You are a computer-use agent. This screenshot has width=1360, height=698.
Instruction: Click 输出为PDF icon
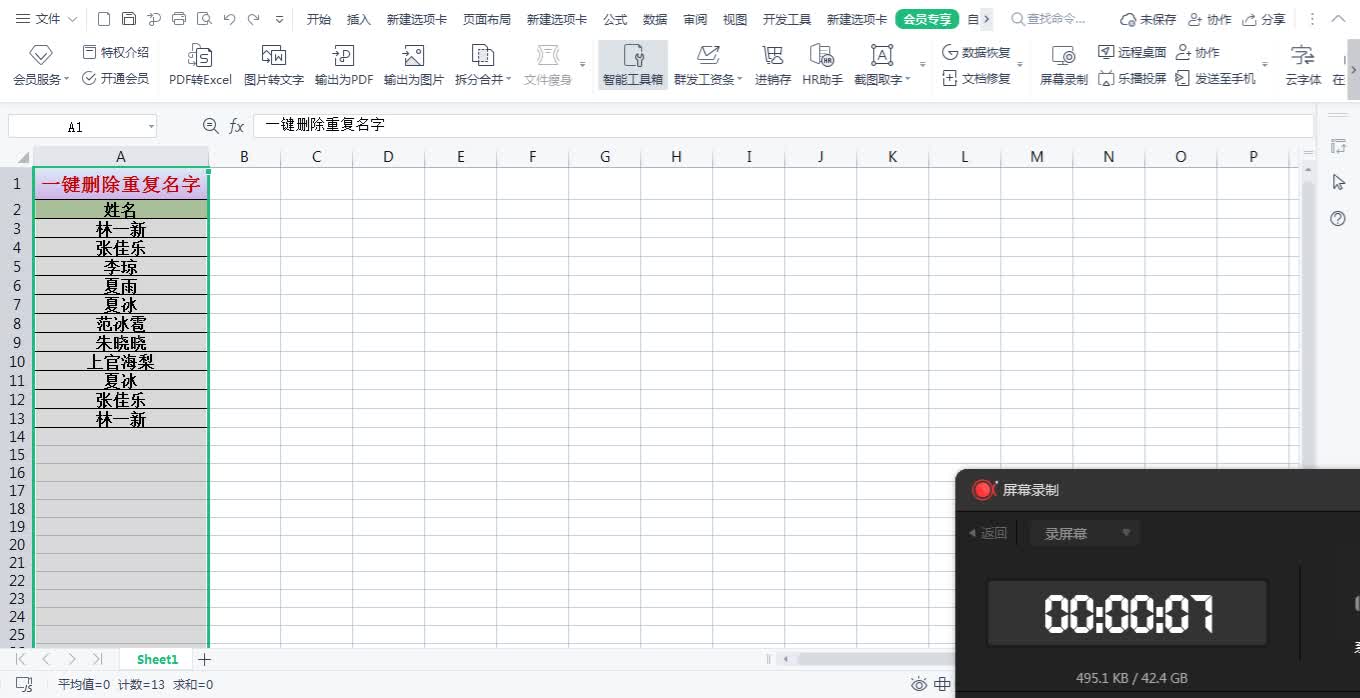(344, 65)
